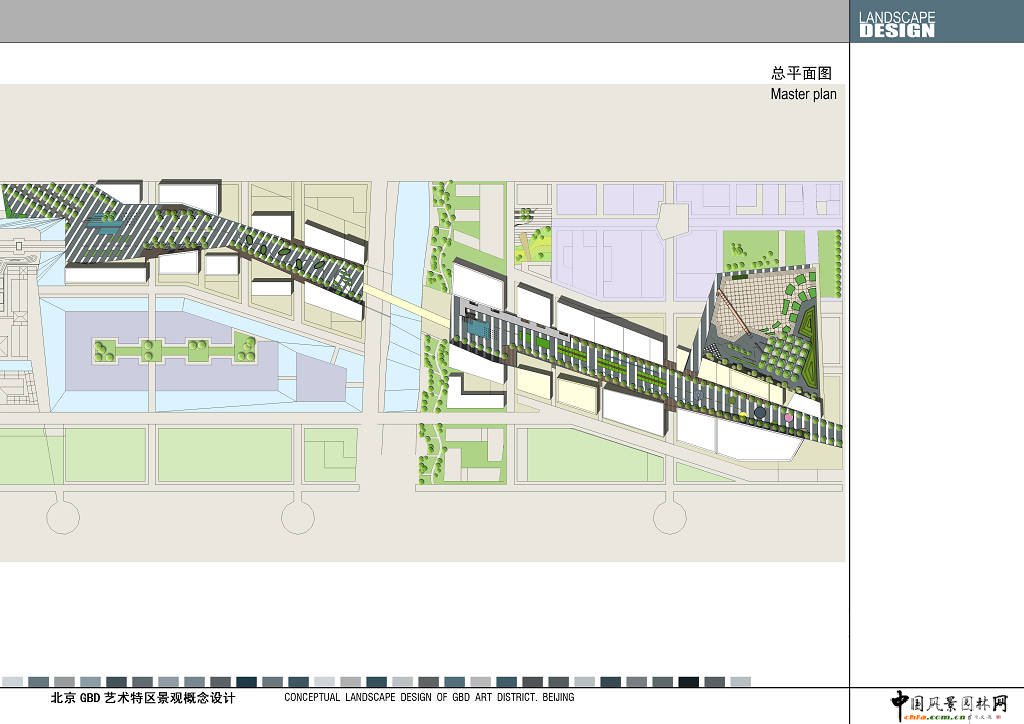Click the LANDSCAPE DESIGN header logo
Image resolution: width=1024 pixels, height=724 pixels.
pos(896,24)
